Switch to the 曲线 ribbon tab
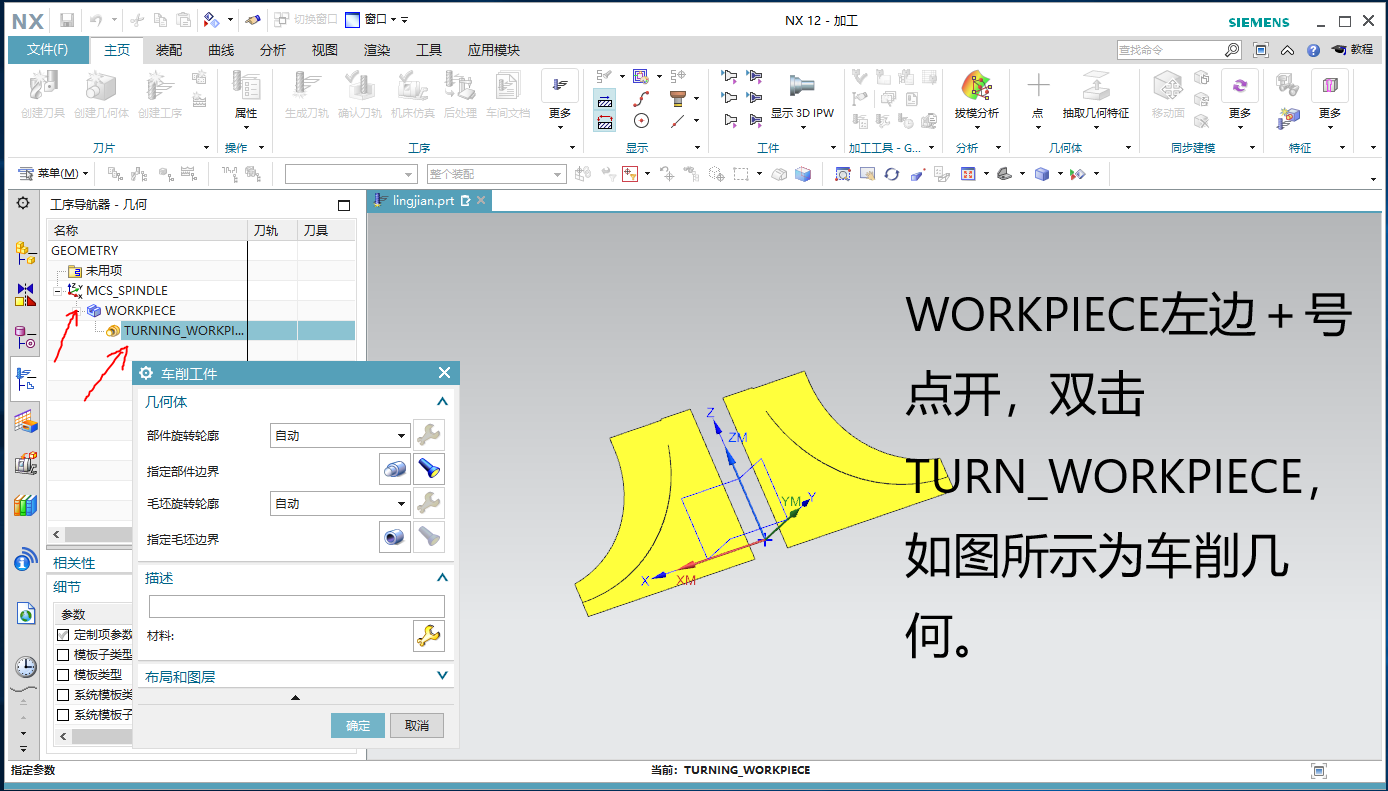Image resolution: width=1388 pixels, height=791 pixels. pos(221,50)
